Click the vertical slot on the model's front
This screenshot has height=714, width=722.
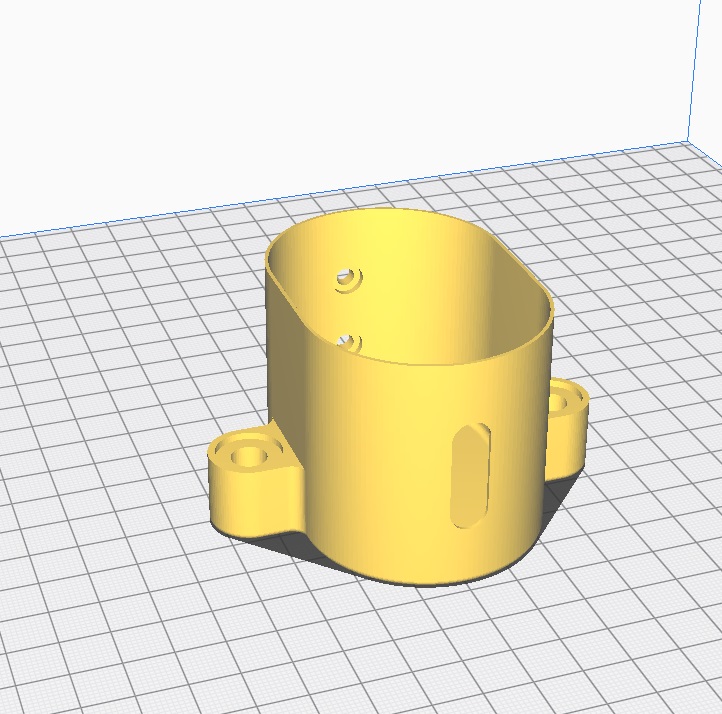470,476
